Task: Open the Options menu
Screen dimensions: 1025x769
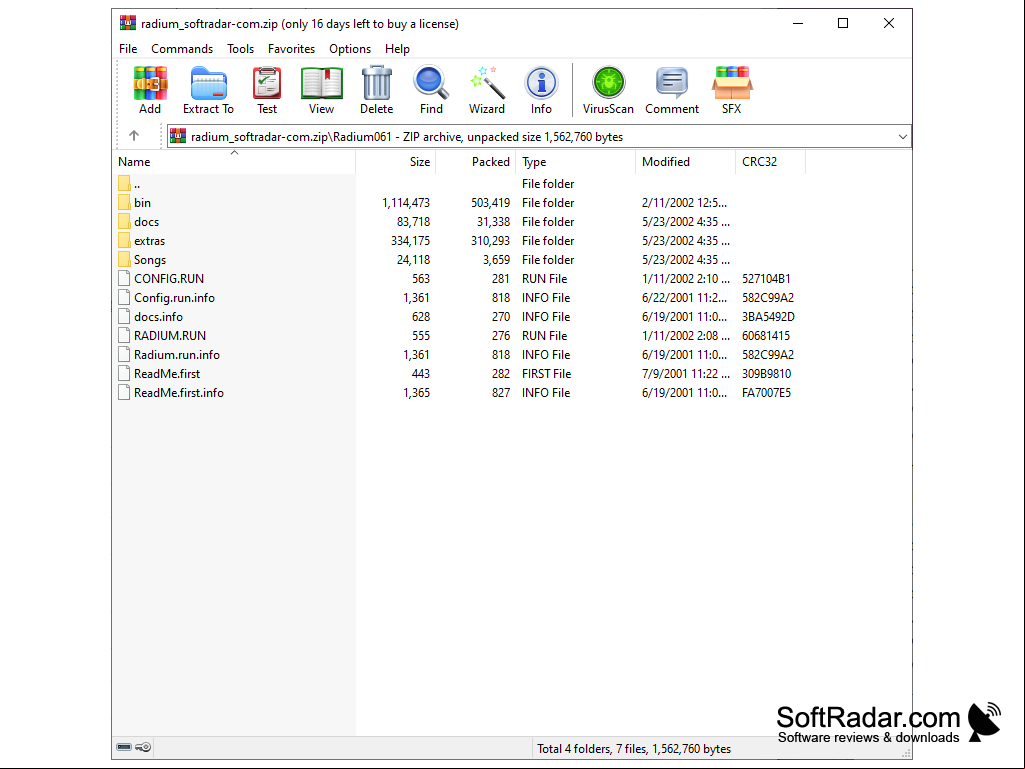Action: 350,49
